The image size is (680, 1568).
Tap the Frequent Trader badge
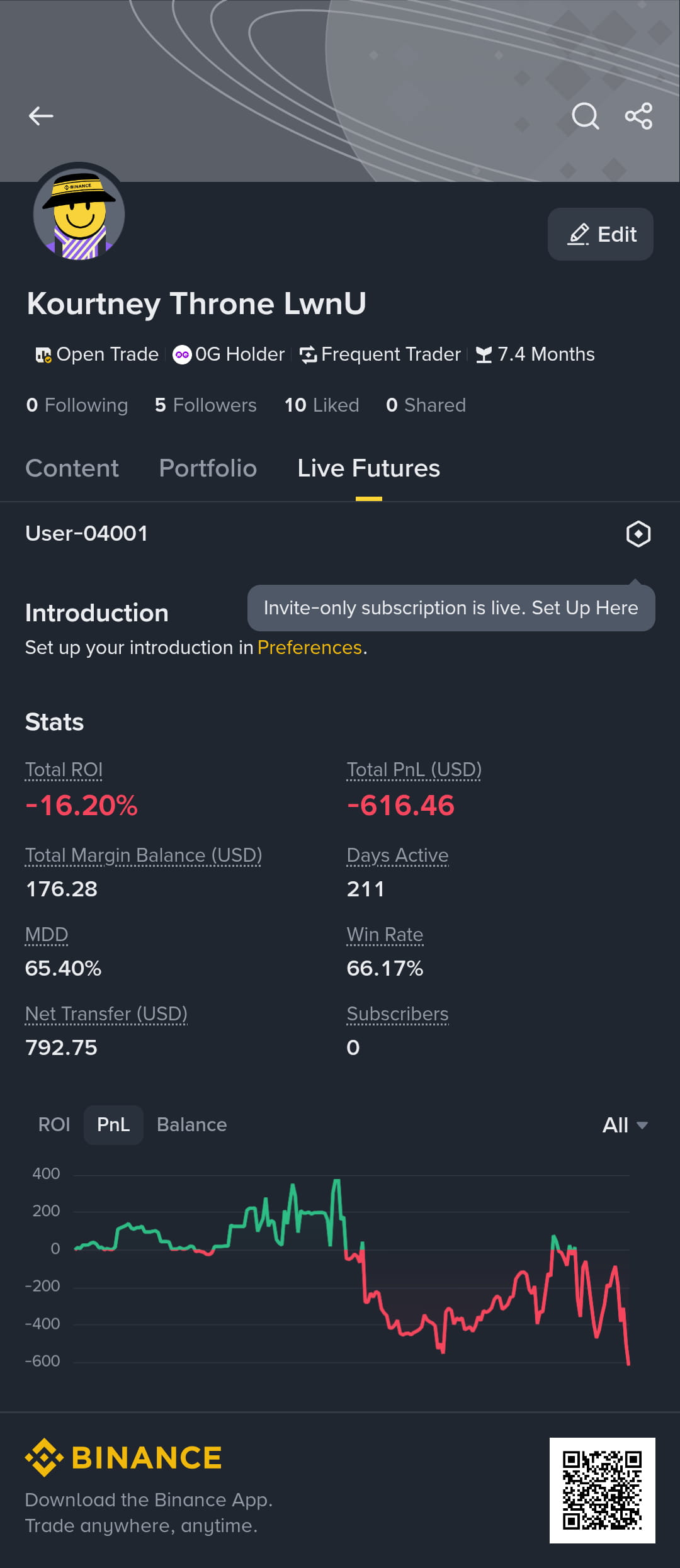tap(380, 354)
